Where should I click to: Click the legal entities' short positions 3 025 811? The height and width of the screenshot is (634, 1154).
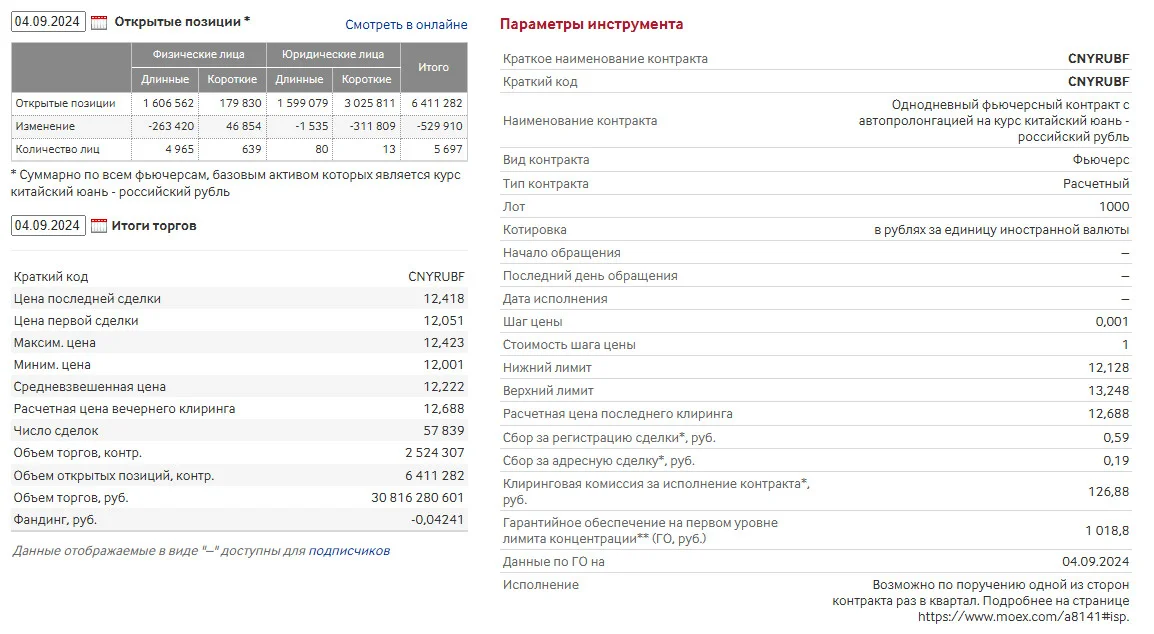point(369,103)
